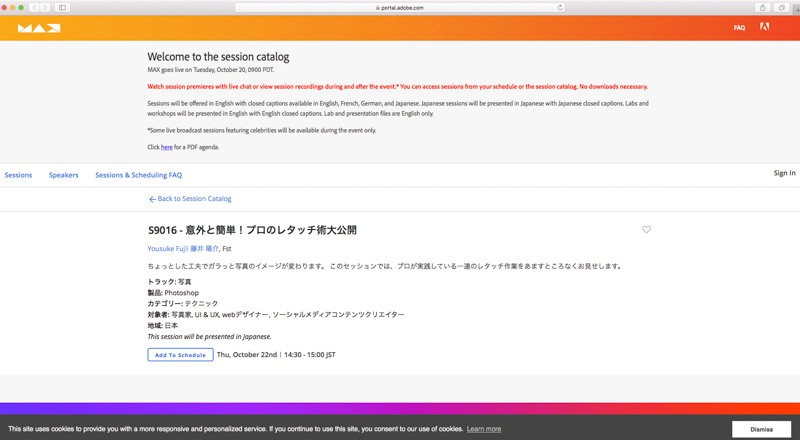The width and height of the screenshot is (800, 440).
Task: Click the Add To Schedule button
Action: point(181,355)
